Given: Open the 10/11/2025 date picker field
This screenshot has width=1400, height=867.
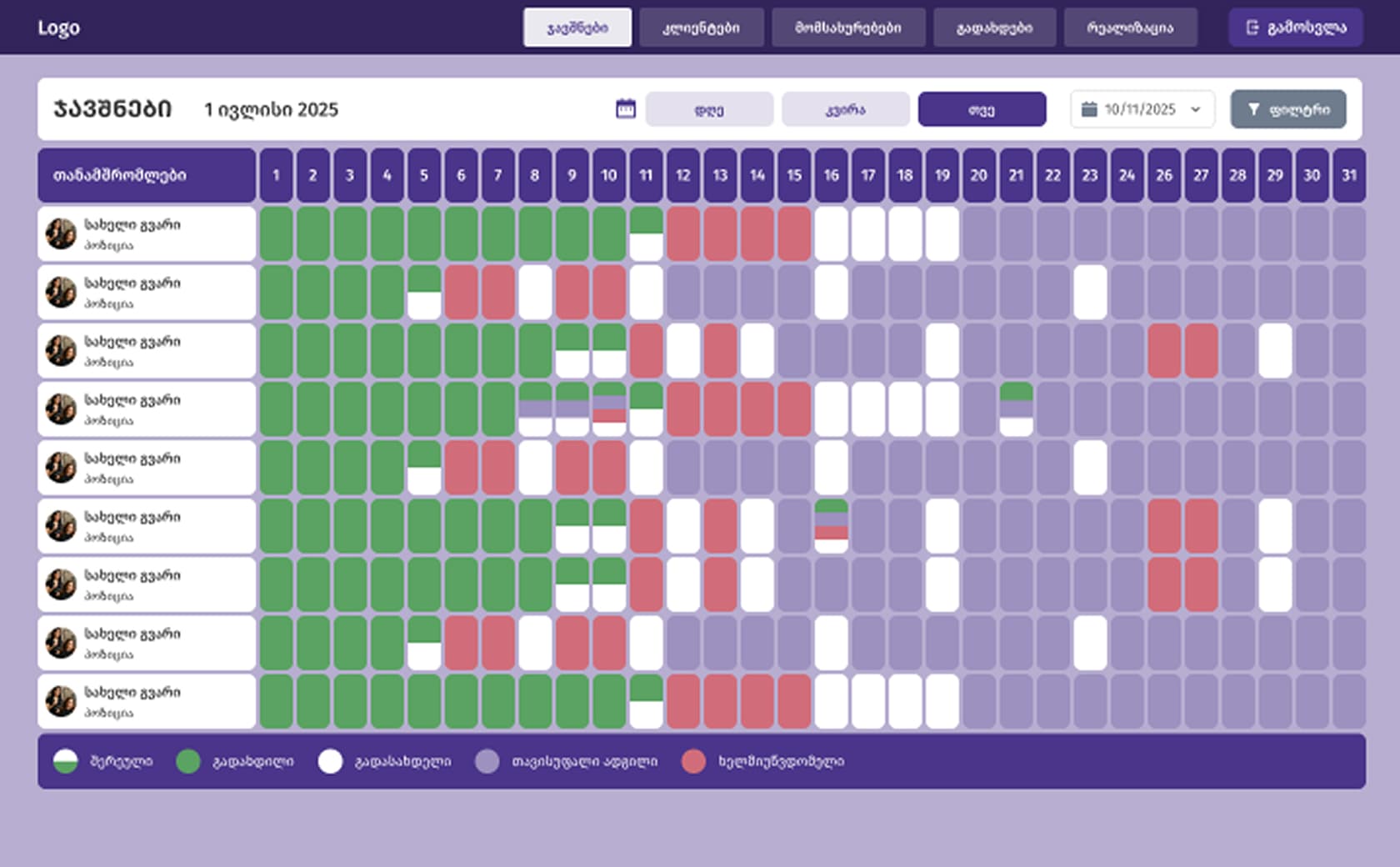Looking at the screenshot, I should point(1140,109).
